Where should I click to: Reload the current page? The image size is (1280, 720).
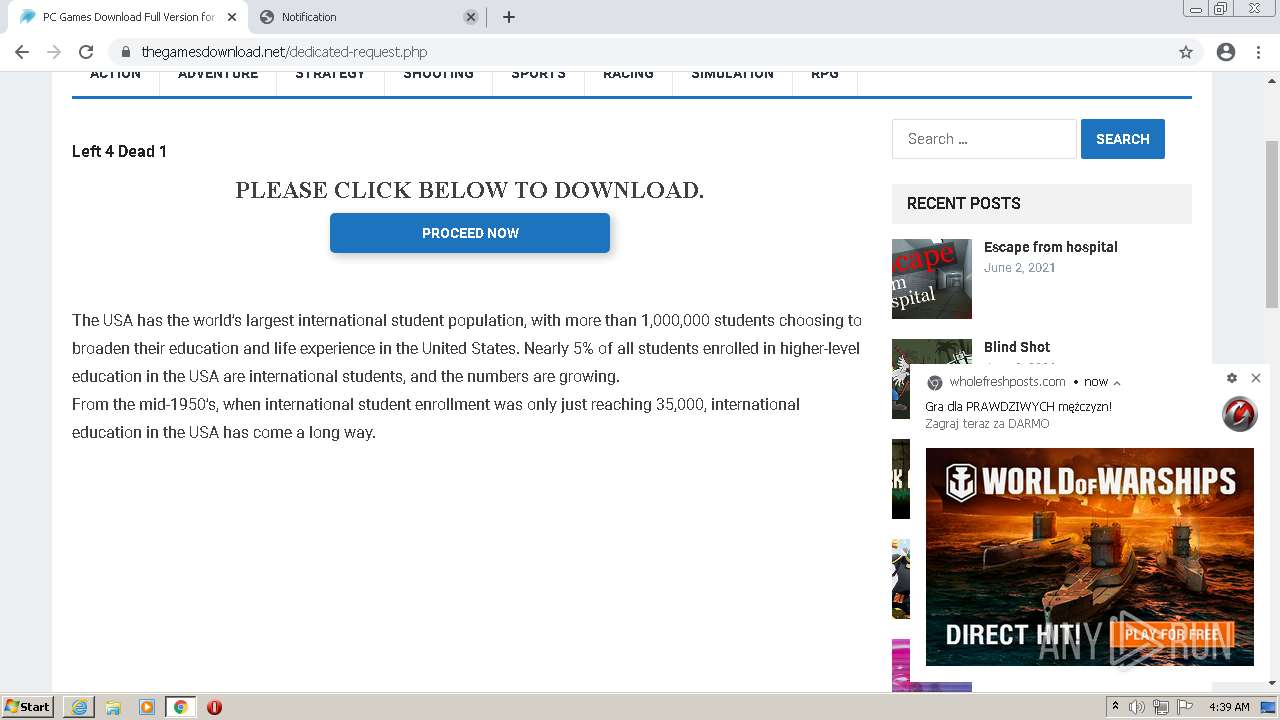click(x=86, y=52)
